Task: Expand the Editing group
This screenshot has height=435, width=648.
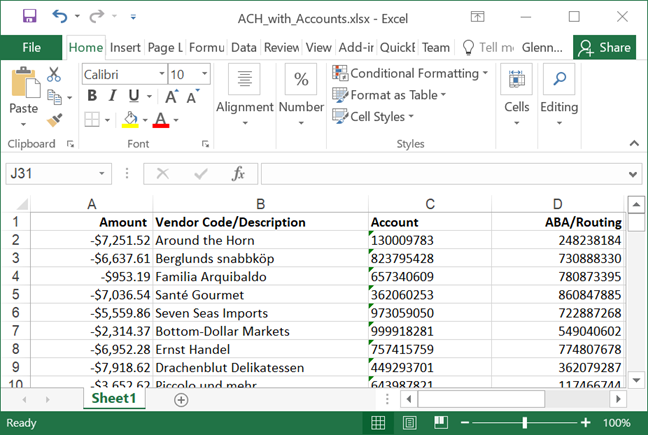Action: (x=559, y=95)
